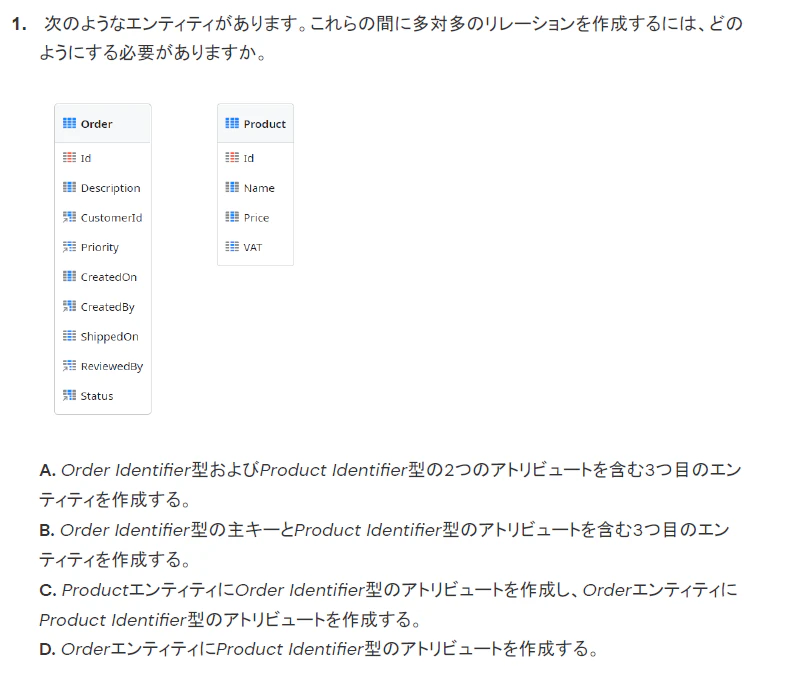Choose answer option C
The width and height of the screenshot is (805, 682).
pos(388,604)
